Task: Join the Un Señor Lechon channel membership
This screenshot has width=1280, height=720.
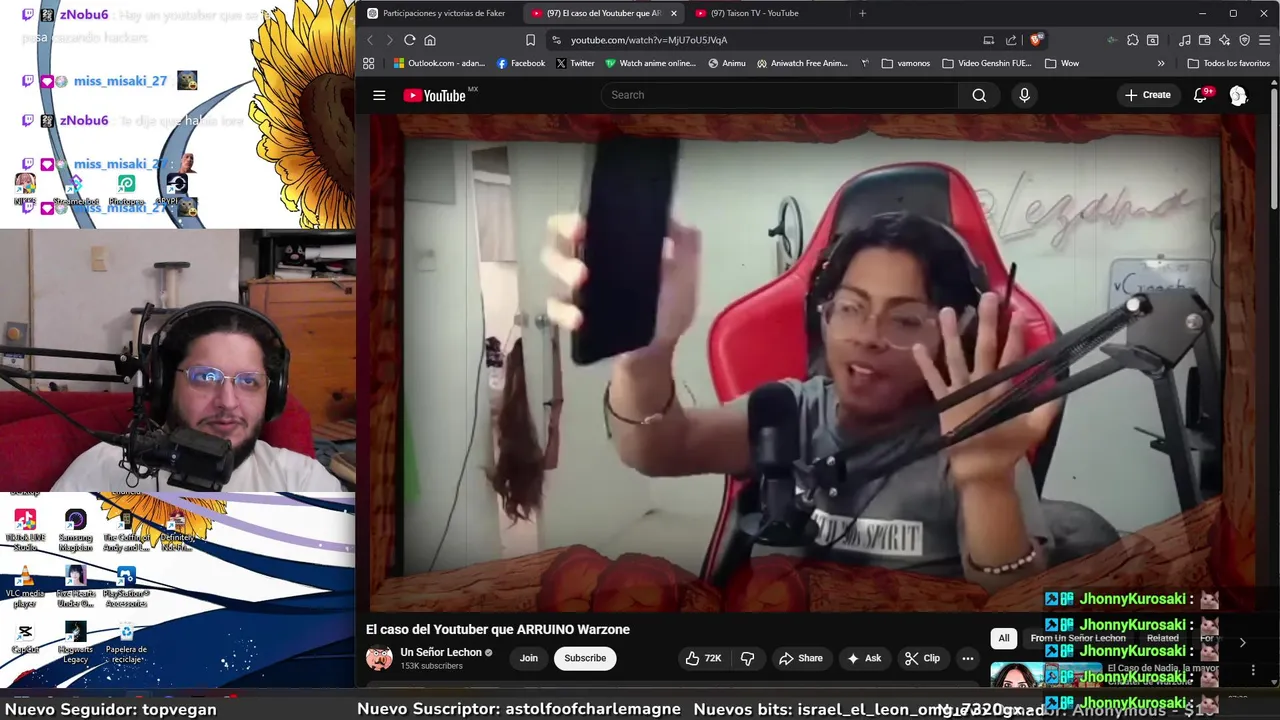Action: [x=529, y=658]
